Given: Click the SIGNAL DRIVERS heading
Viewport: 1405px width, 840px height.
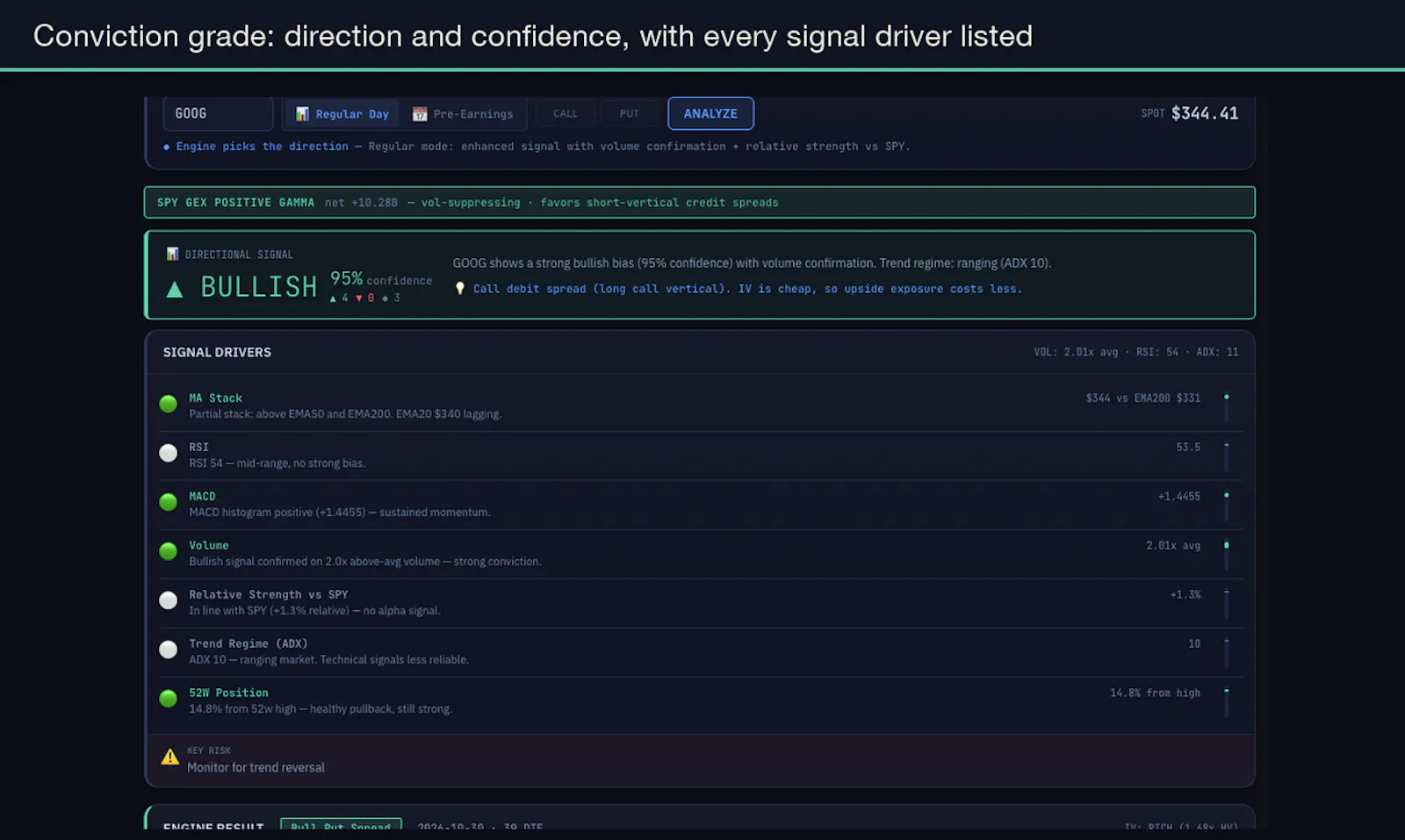Looking at the screenshot, I should coord(217,352).
